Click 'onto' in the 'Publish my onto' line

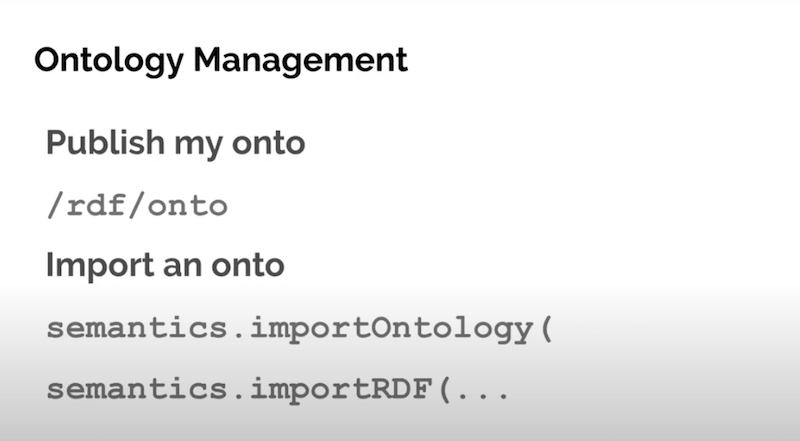pyautogui.click(x=268, y=143)
